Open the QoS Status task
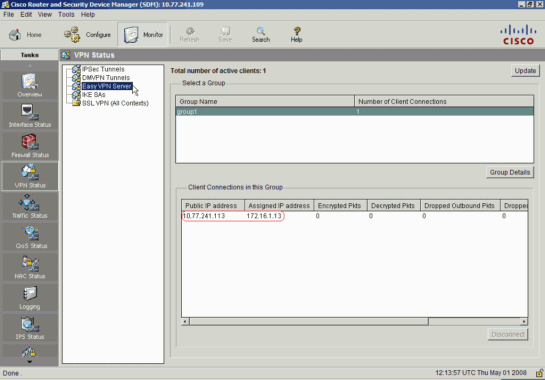 [x=30, y=237]
